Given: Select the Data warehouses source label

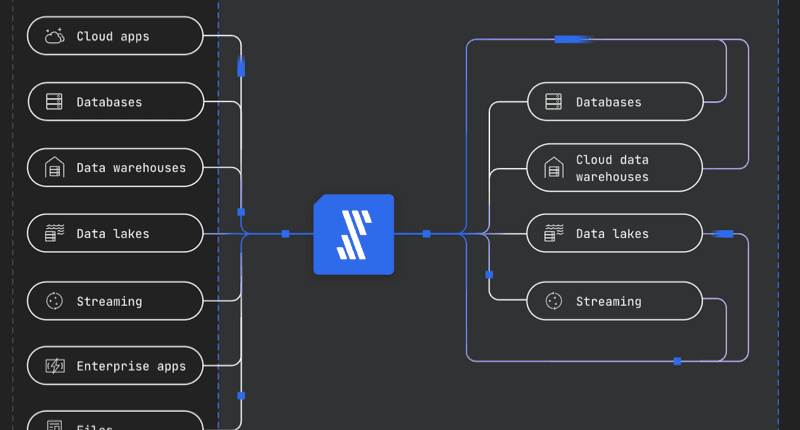Looking at the screenshot, I should click(x=131, y=168).
